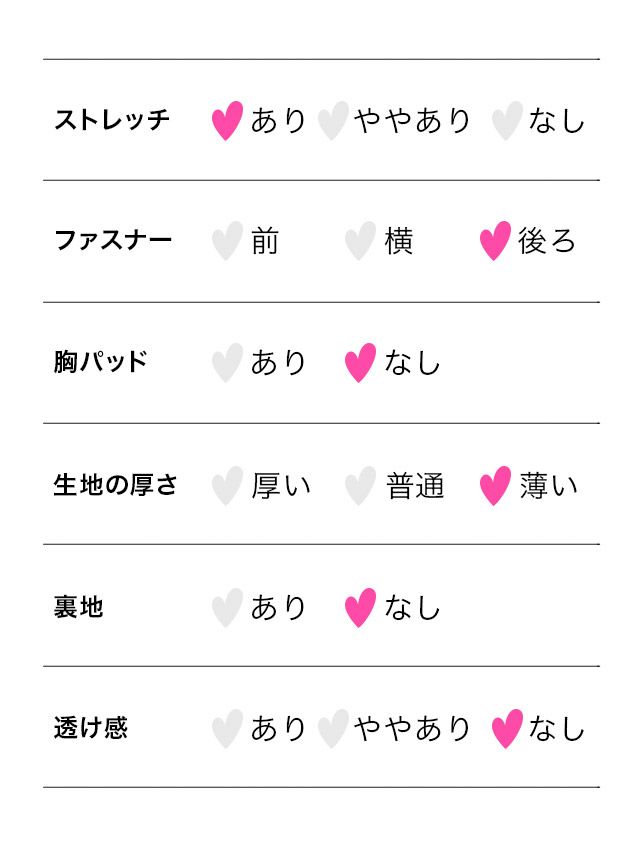The width and height of the screenshot is (640, 854).
Task: Choose the 厚い fabric thickness heart
Action: click(228, 486)
